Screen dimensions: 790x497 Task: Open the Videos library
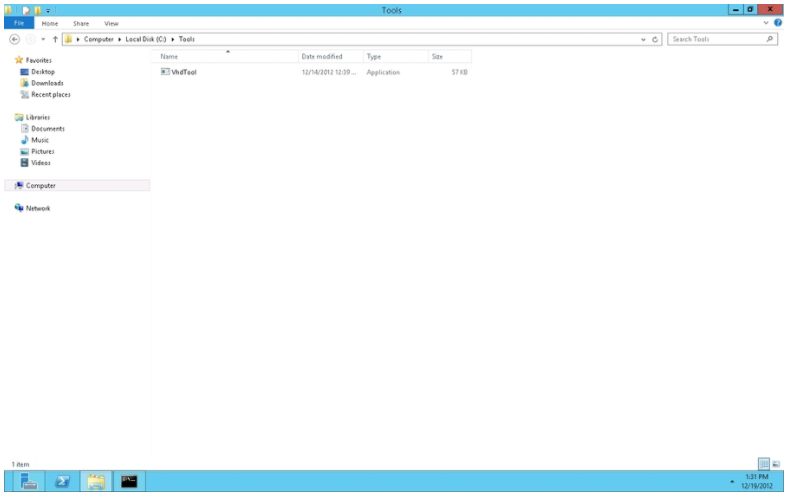[x=41, y=163]
